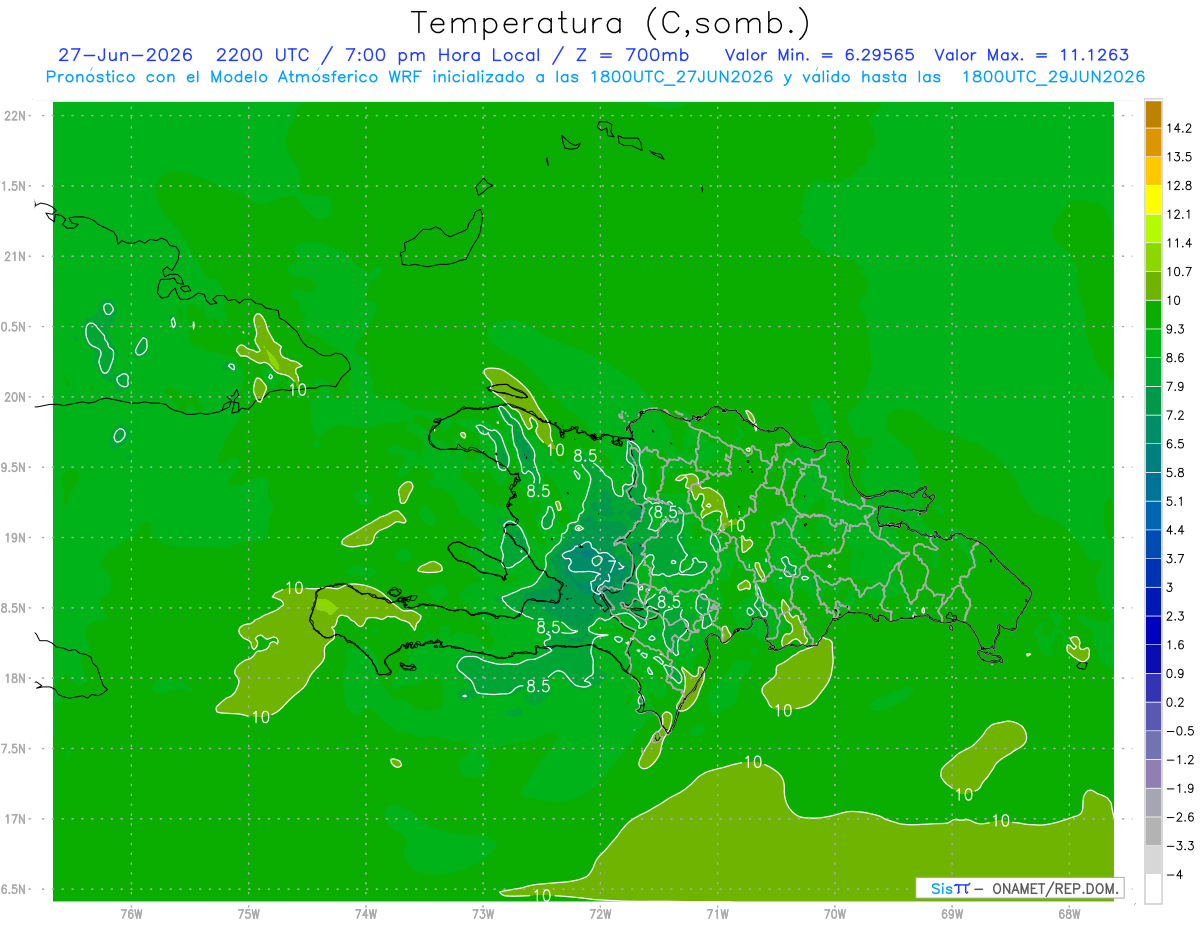Click "Valor Min. = 6.29565"
1200x927 pixels.
coord(819,55)
